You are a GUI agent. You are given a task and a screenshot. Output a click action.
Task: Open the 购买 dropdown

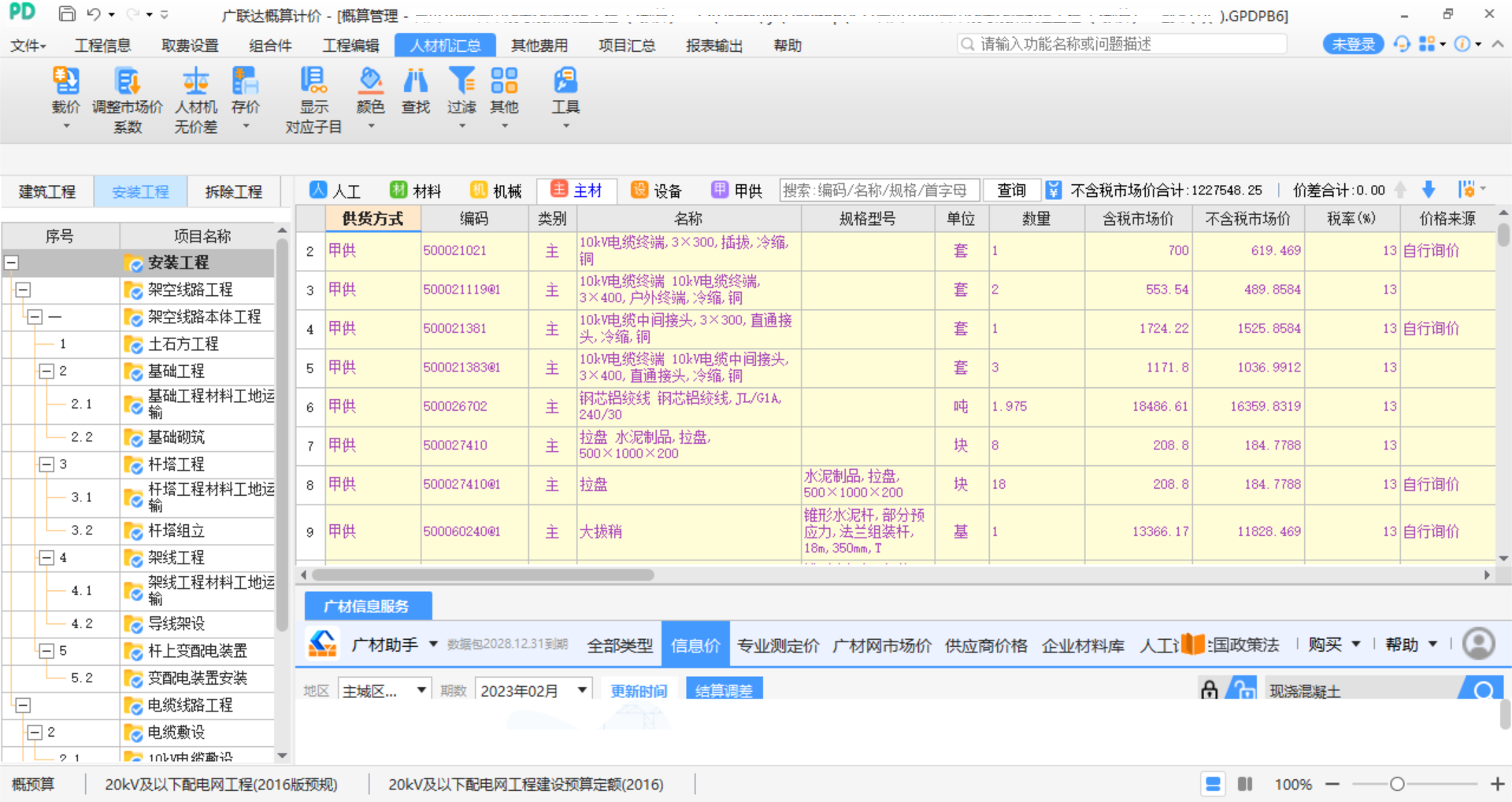pos(1335,645)
